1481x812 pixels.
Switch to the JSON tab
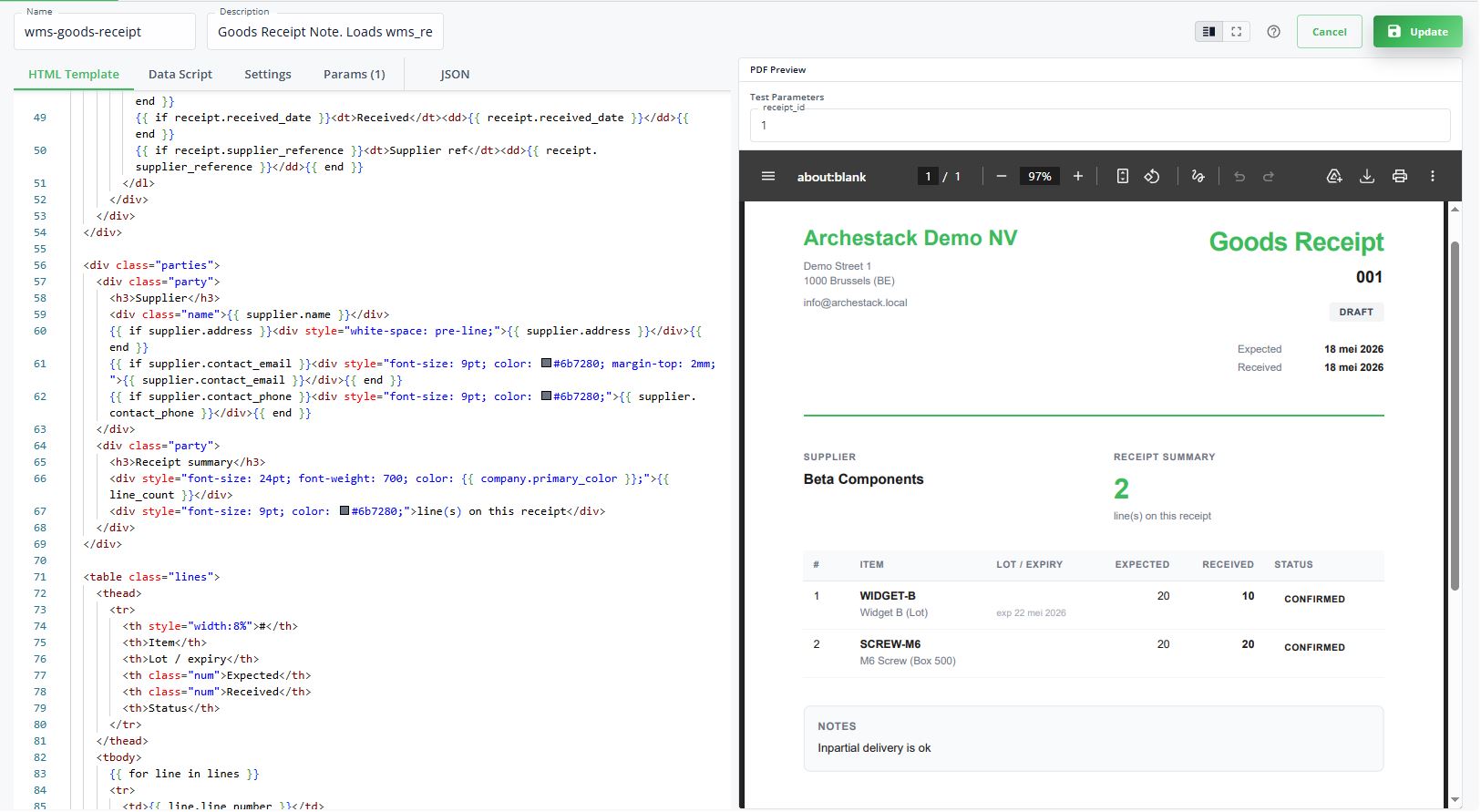[x=455, y=74]
